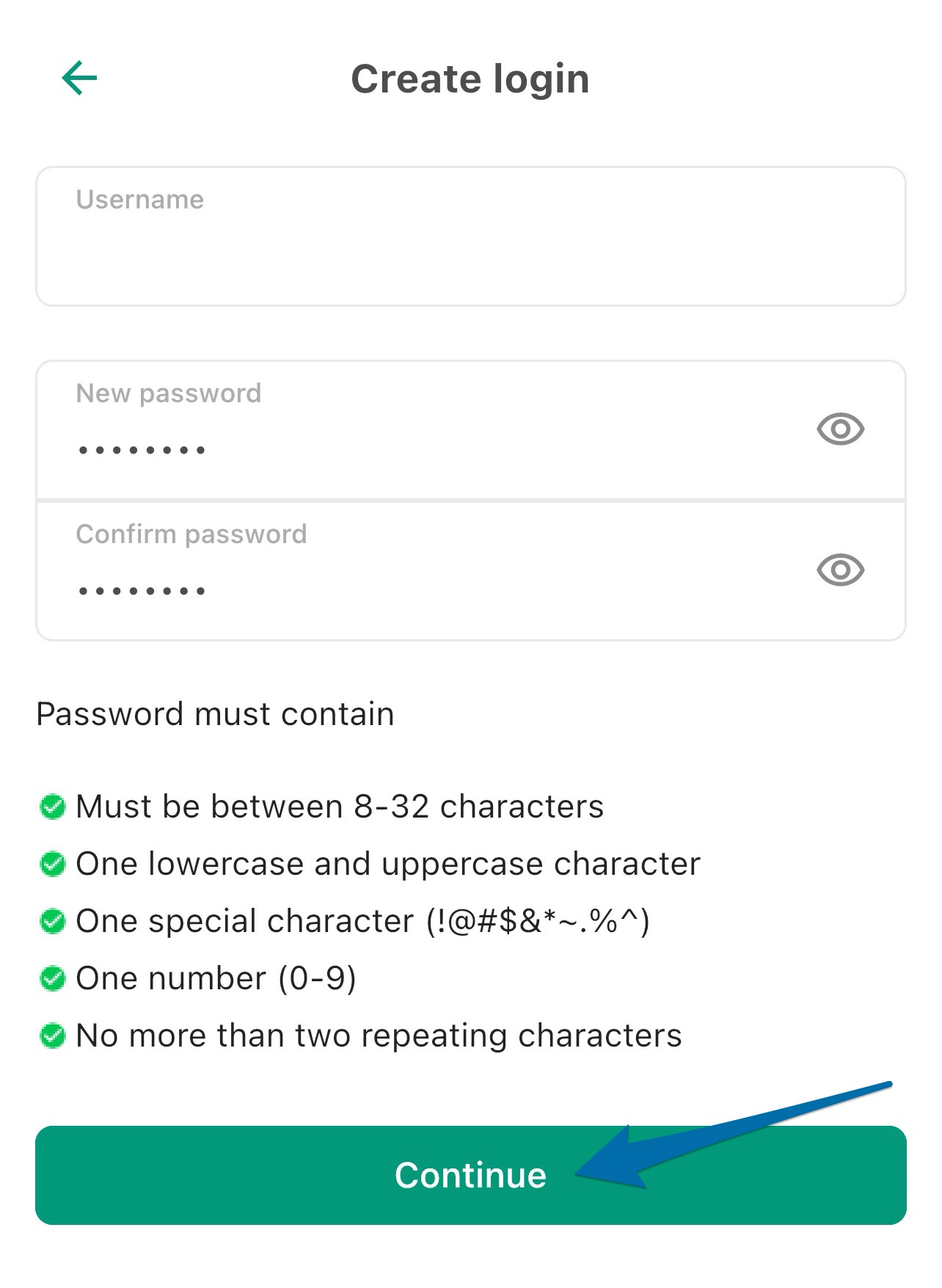
Task: Tap the green Continue button
Action: pyautogui.click(x=471, y=1175)
